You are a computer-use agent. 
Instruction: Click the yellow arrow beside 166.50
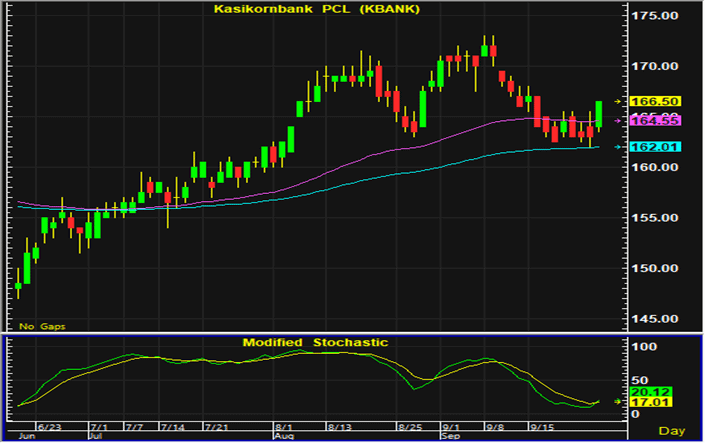(x=619, y=102)
